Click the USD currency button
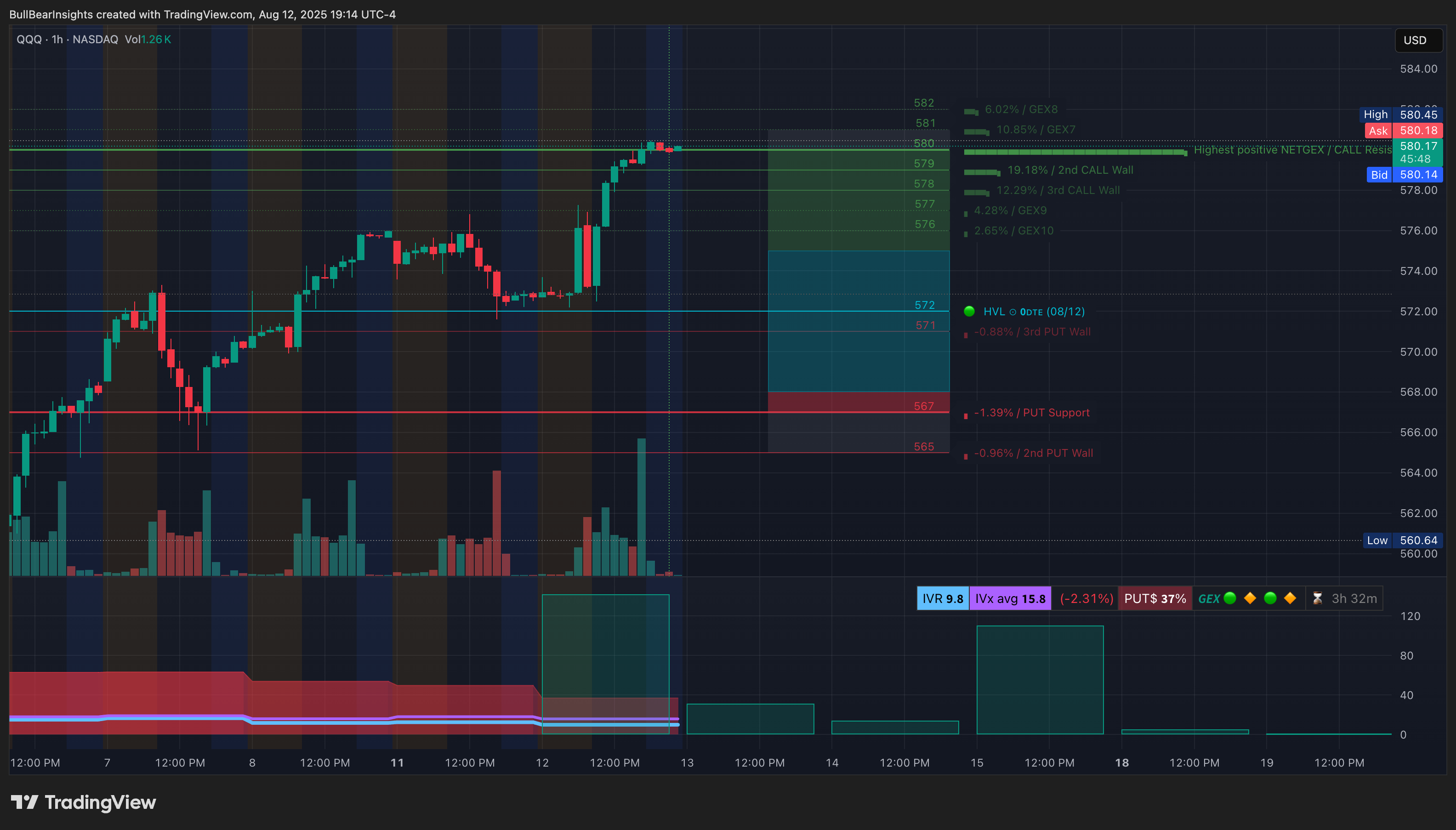Image resolution: width=1456 pixels, height=830 pixels. [x=1418, y=40]
